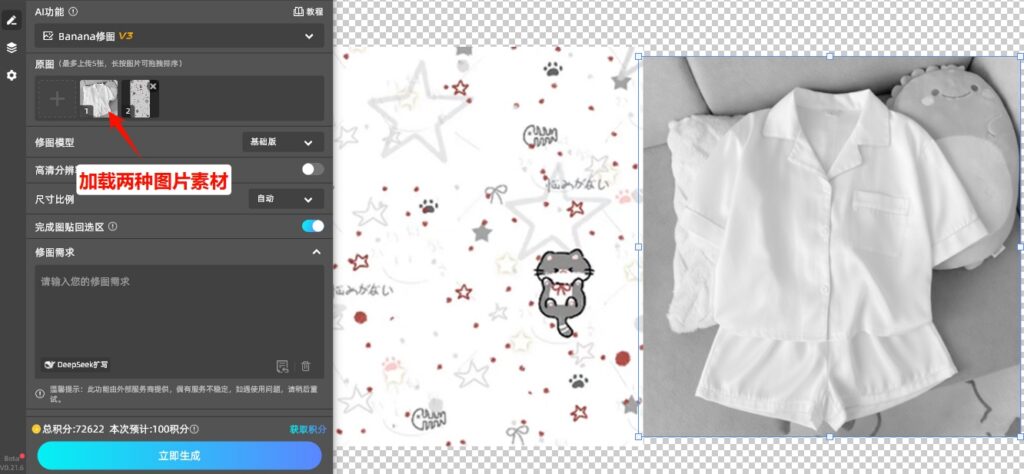Open the layers panel icon in sidebar
Screen dimensions: 1024x474
(12, 47)
